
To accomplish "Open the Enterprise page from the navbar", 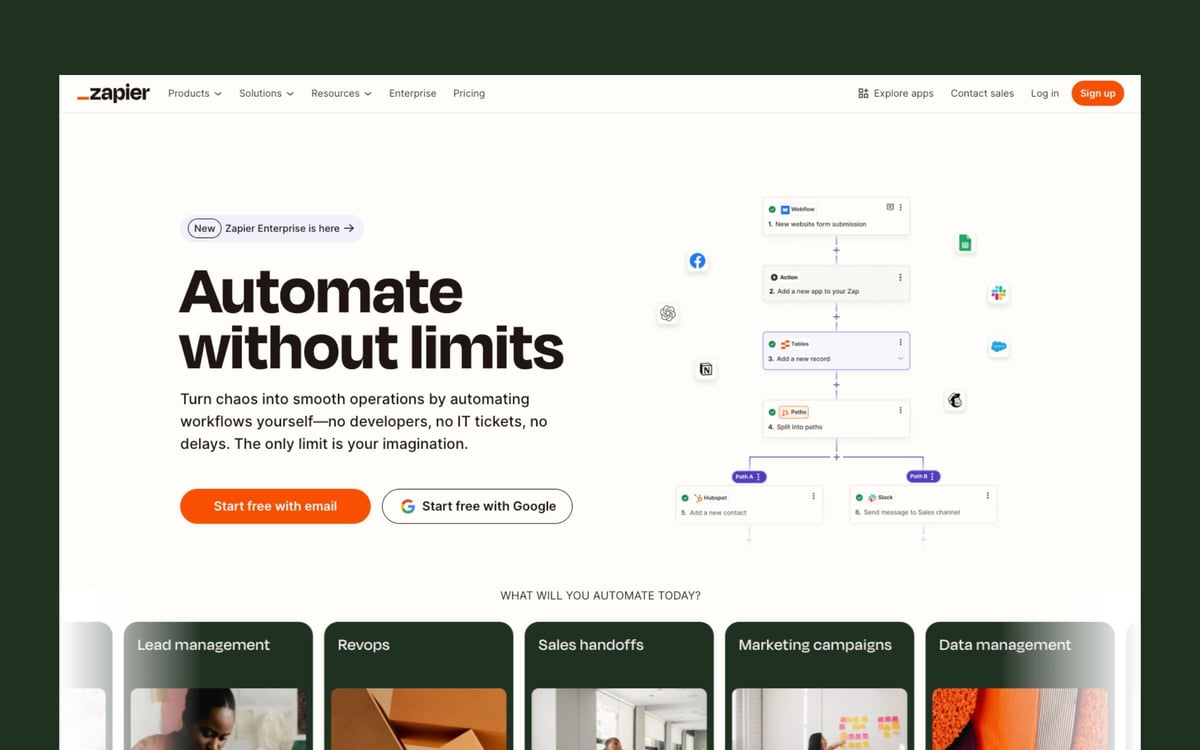I will pos(412,93).
